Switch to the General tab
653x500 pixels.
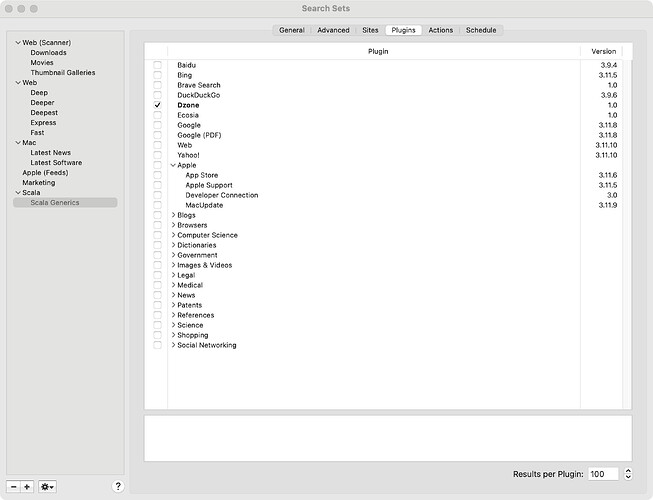pos(292,30)
